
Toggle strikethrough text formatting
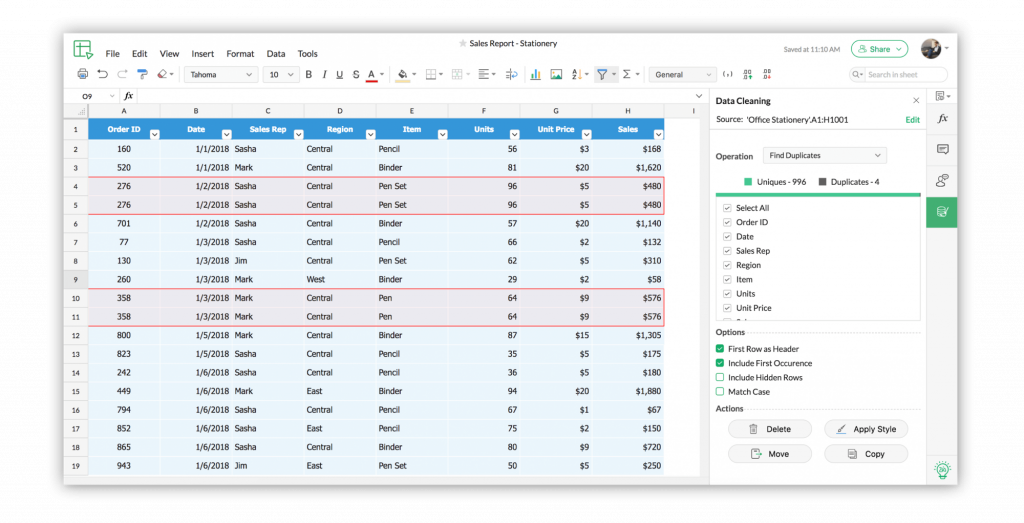(x=354, y=74)
